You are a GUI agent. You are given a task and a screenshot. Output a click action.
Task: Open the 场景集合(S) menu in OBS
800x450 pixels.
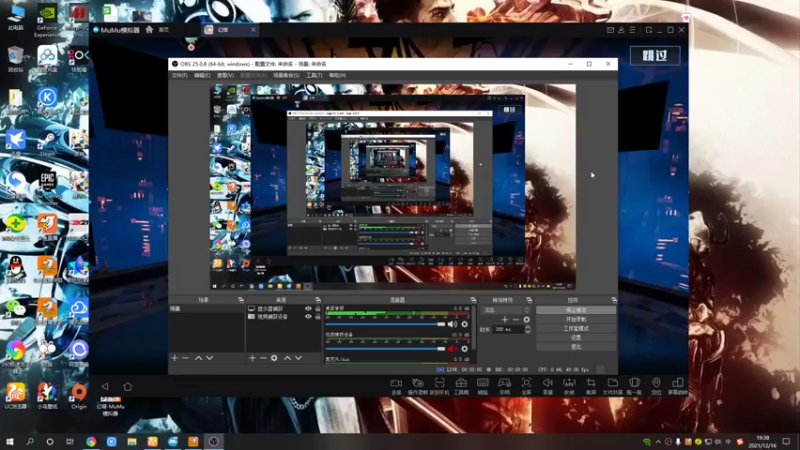tap(286, 76)
